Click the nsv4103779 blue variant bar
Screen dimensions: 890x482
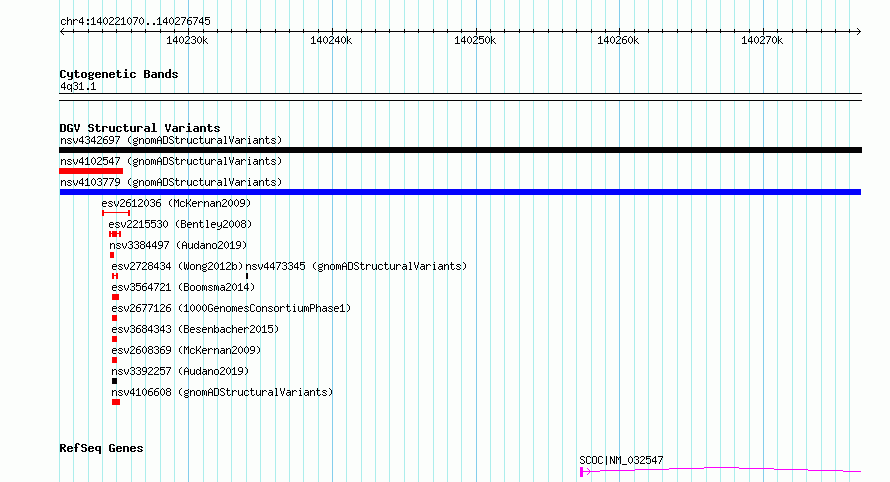[460, 192]
